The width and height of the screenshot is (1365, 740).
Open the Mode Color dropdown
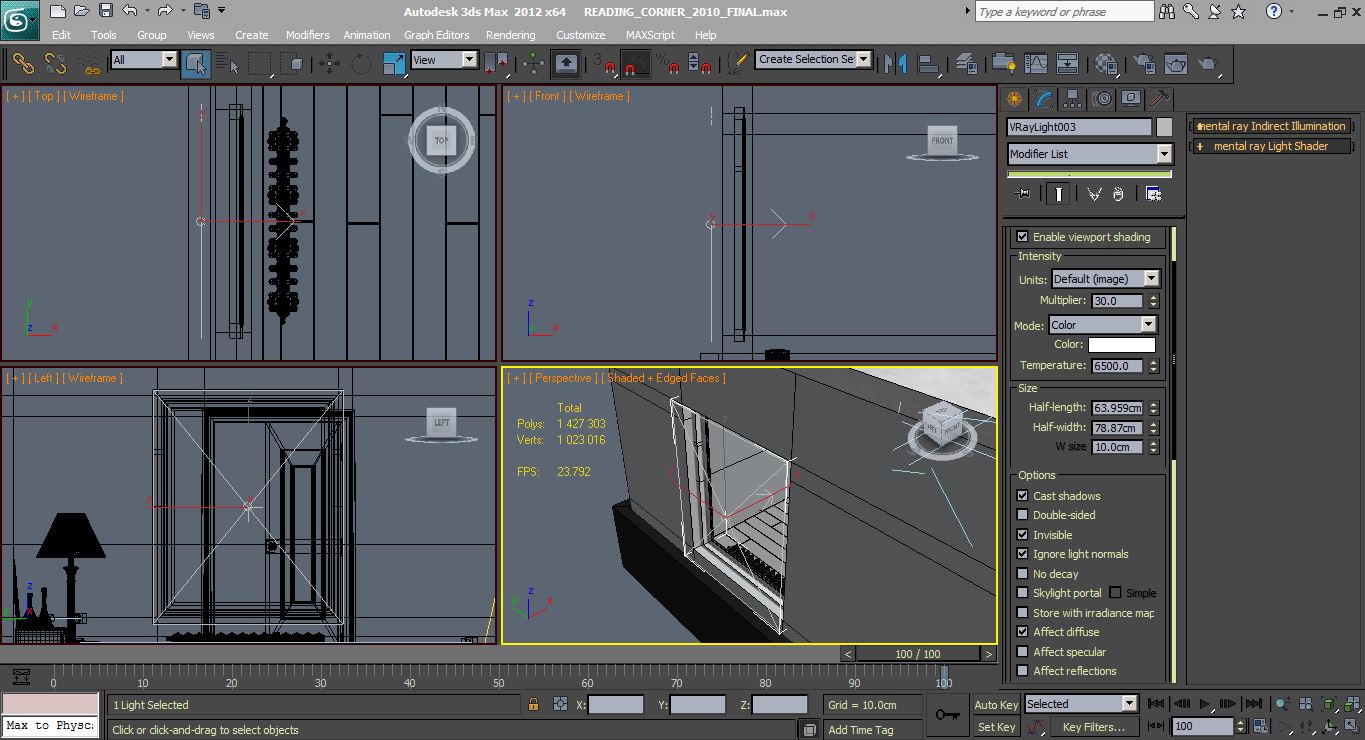(1103, 325)
